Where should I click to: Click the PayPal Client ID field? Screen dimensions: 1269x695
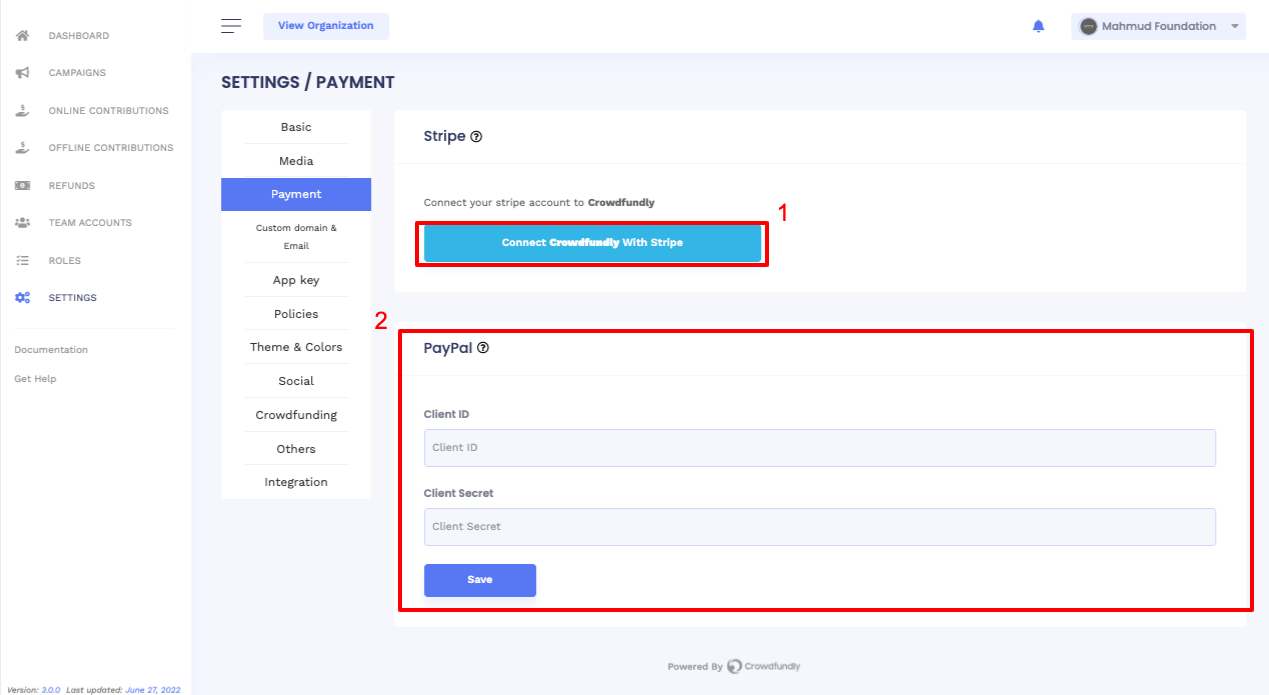(x=819, y=448)
